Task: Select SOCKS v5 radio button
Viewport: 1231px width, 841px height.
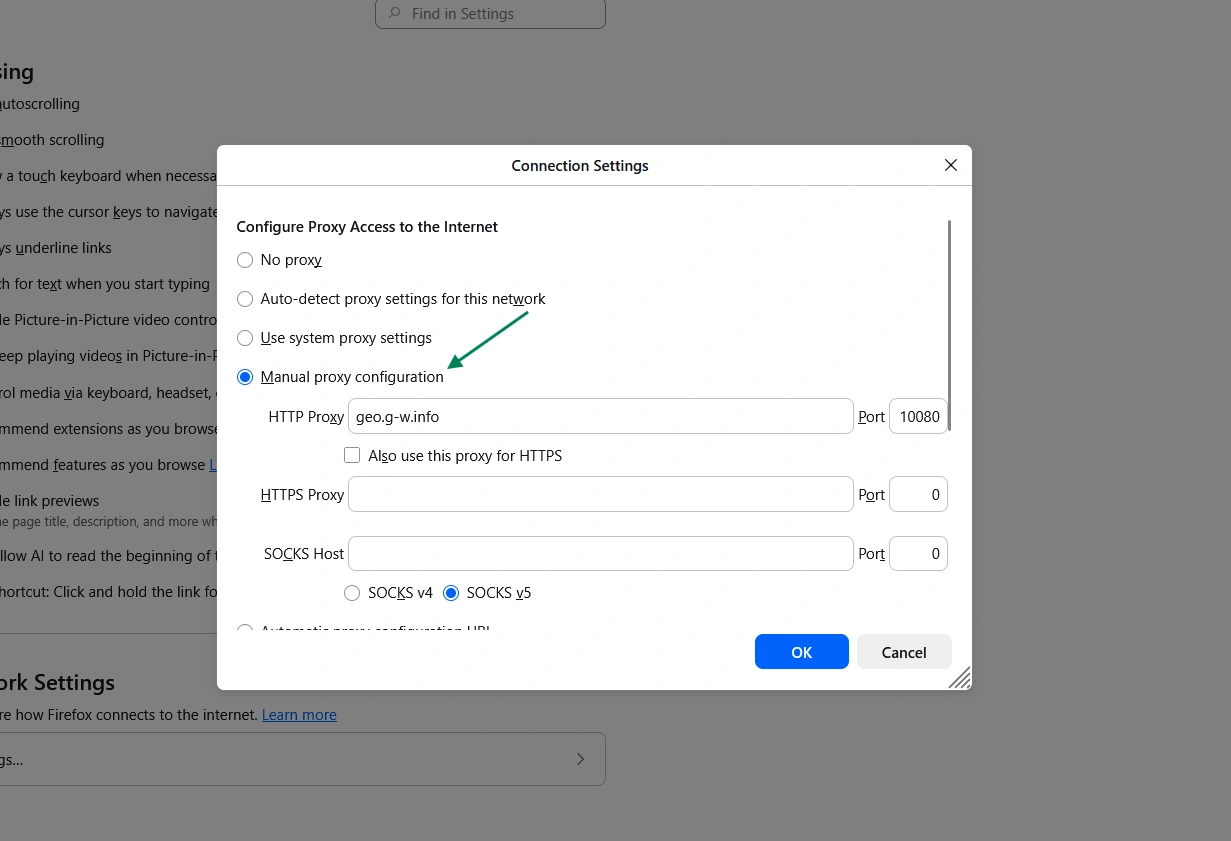Action: tap(451, 593)
